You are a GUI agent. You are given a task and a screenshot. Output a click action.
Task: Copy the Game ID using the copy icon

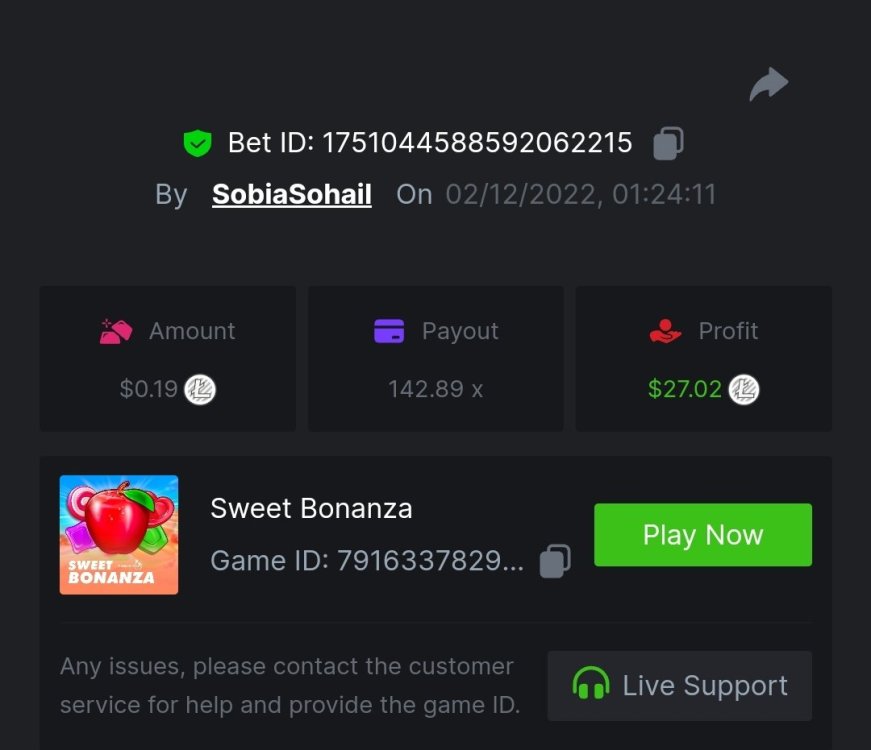[x=555, y=561]
